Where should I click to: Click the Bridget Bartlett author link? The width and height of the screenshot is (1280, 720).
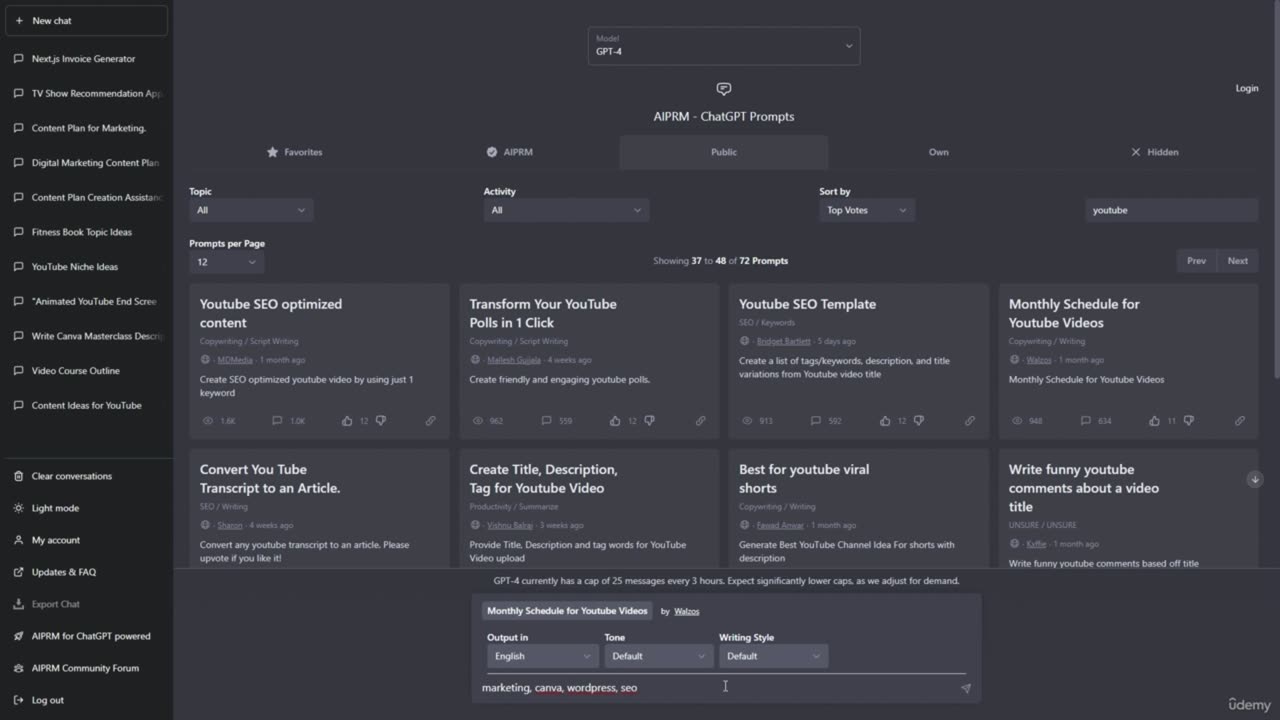point(784,341)
